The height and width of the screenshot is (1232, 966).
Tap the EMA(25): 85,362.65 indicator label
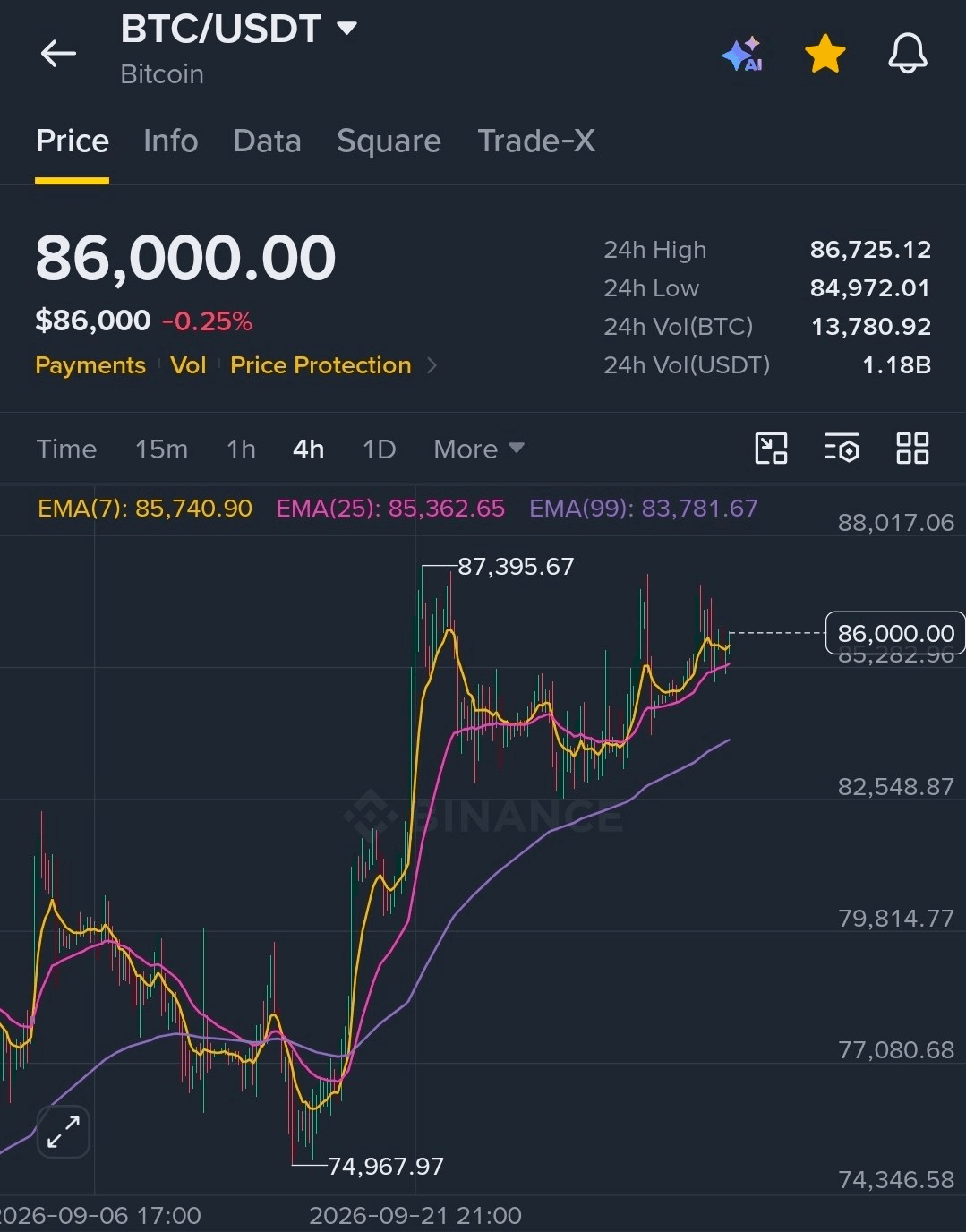[x=390, y=509]
